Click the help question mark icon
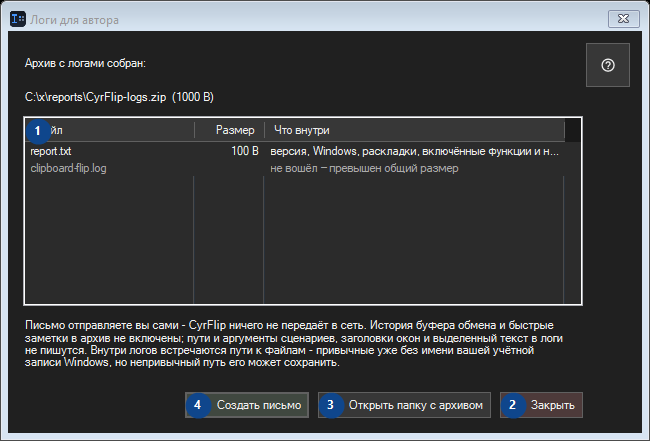The image size is (650, 441). [x=608, y=65]
